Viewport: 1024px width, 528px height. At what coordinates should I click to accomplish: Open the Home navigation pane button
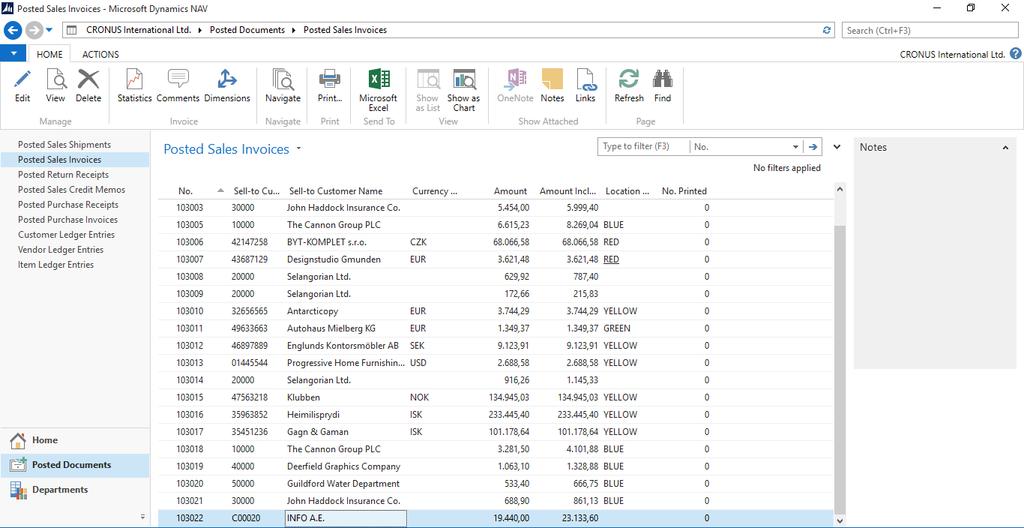pyautogui.click(x=74, y=440)
